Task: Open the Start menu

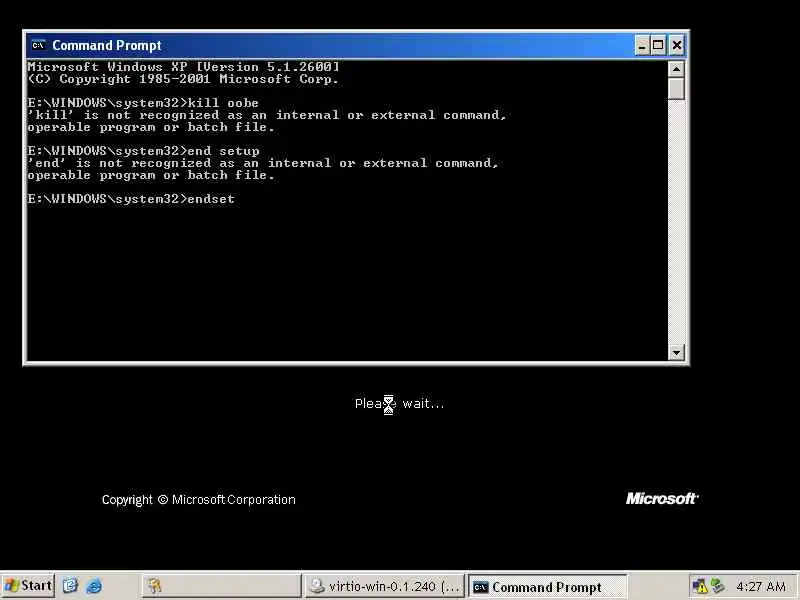Action: coord(28,585)
